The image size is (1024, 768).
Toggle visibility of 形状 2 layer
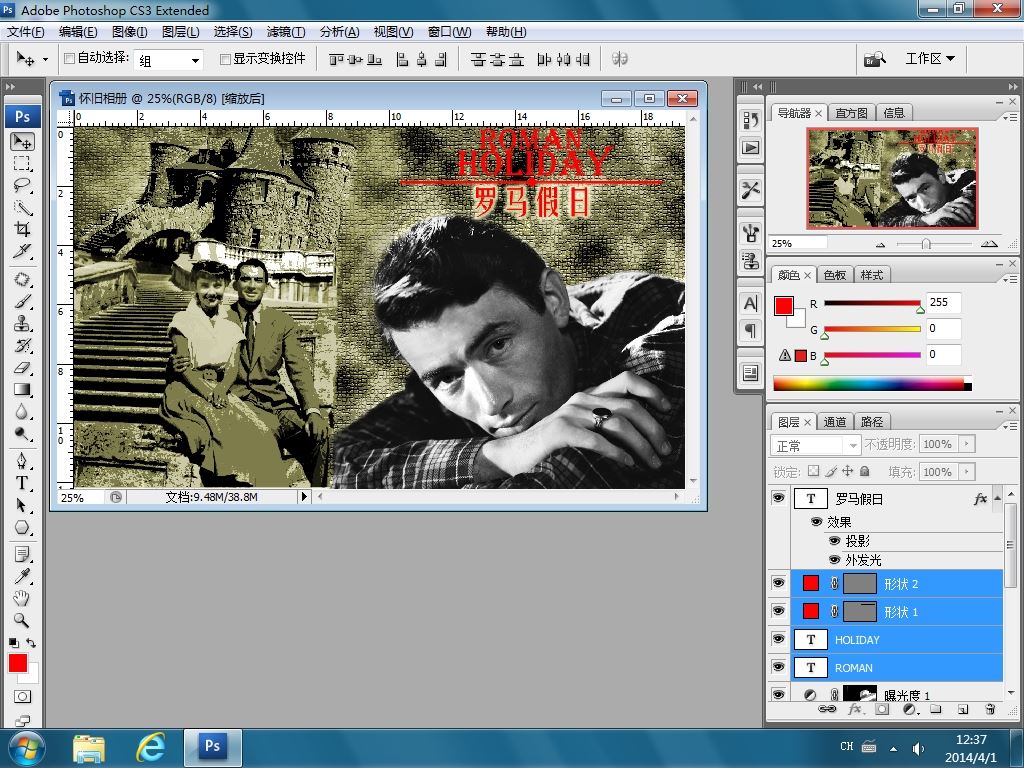pos(778,583)
